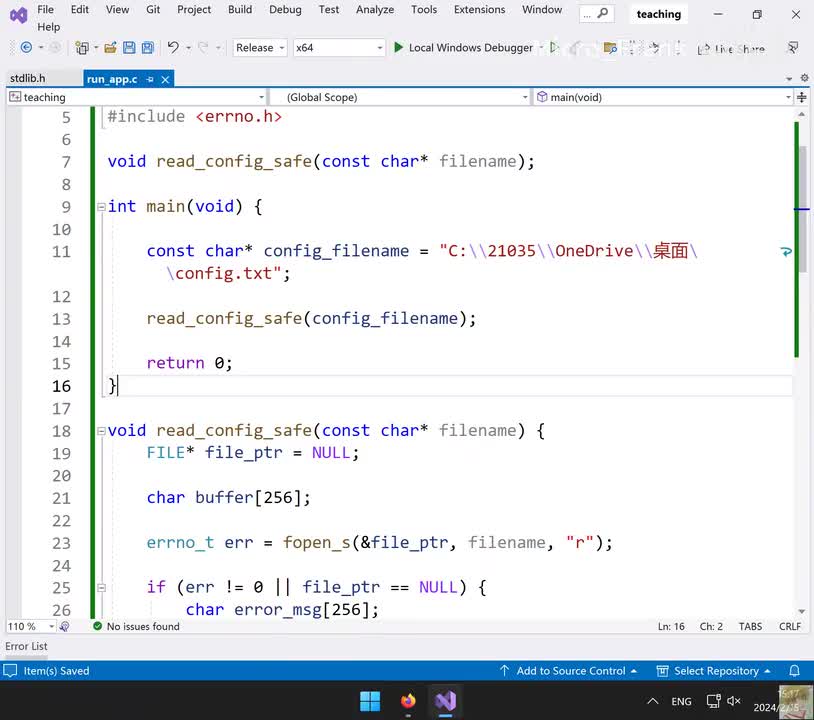Click the scroll down arrow in editor
Screen dimensions: 814x720
pos(802,611)
